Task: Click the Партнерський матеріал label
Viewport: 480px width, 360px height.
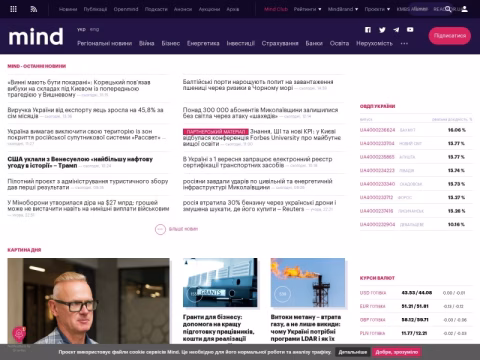Action: tap(215, 132)
